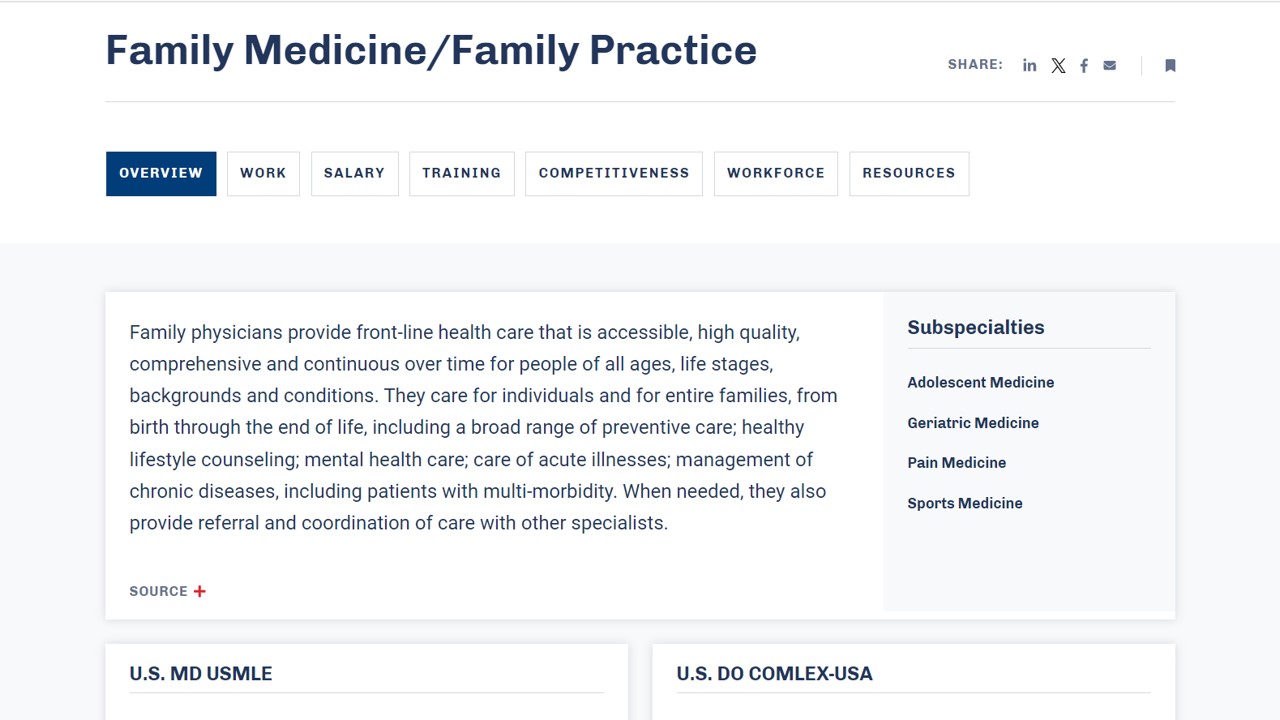Share page on LinkedIn icon
This screenshot has width=1280, height=720.
[1029, 66]
